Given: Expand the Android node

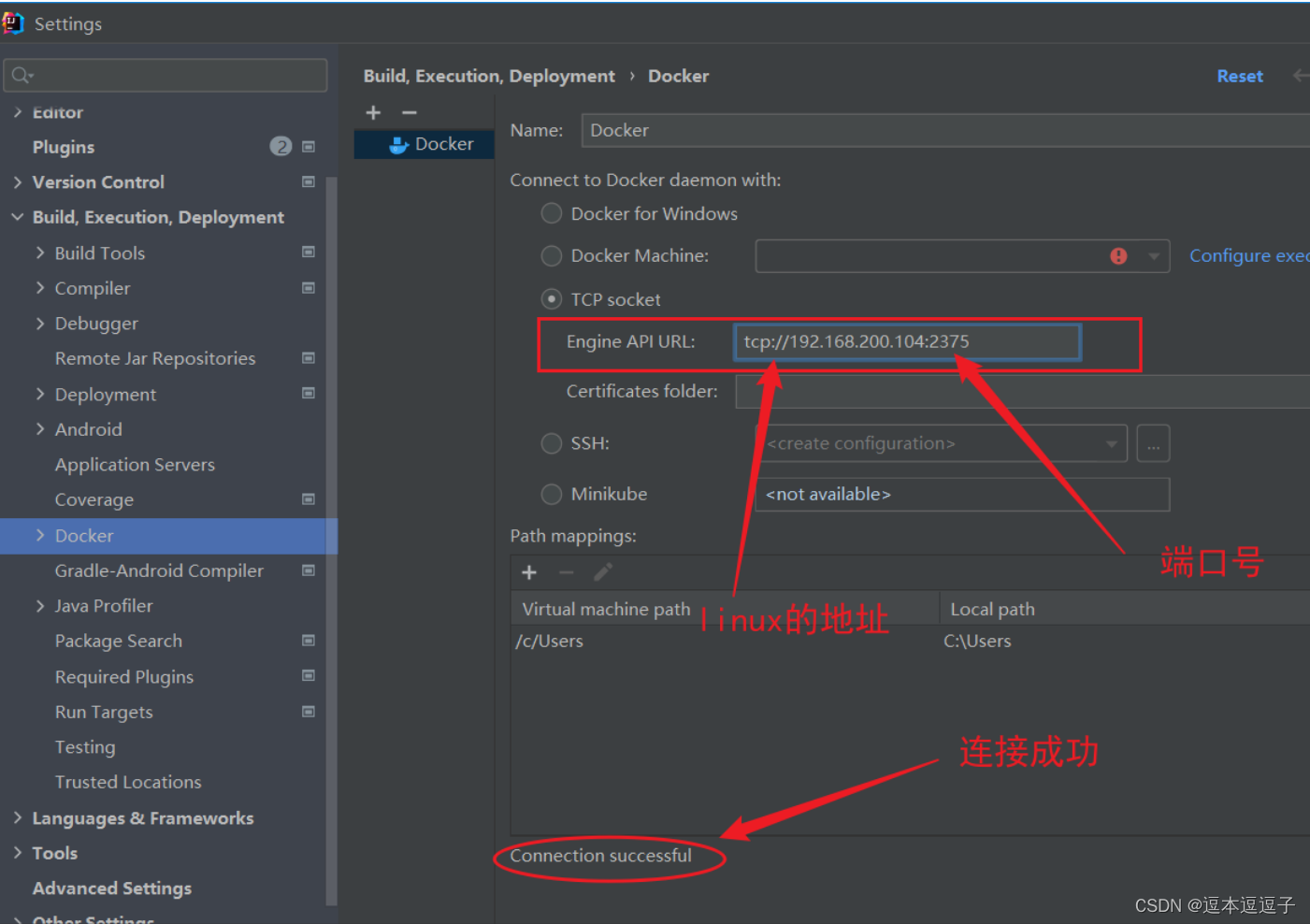Looking at the screenshot, I should point(39,429).
